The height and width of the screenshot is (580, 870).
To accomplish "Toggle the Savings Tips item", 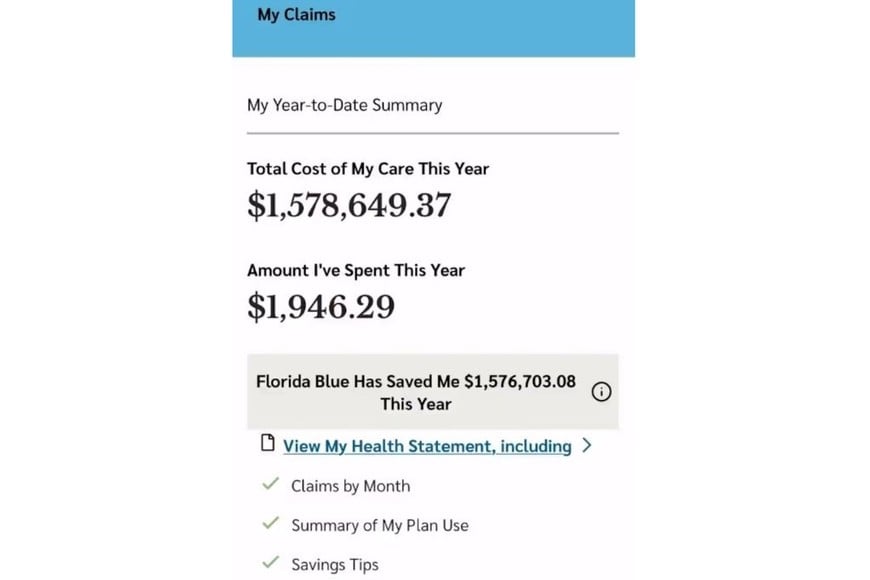I will [334, 564].
